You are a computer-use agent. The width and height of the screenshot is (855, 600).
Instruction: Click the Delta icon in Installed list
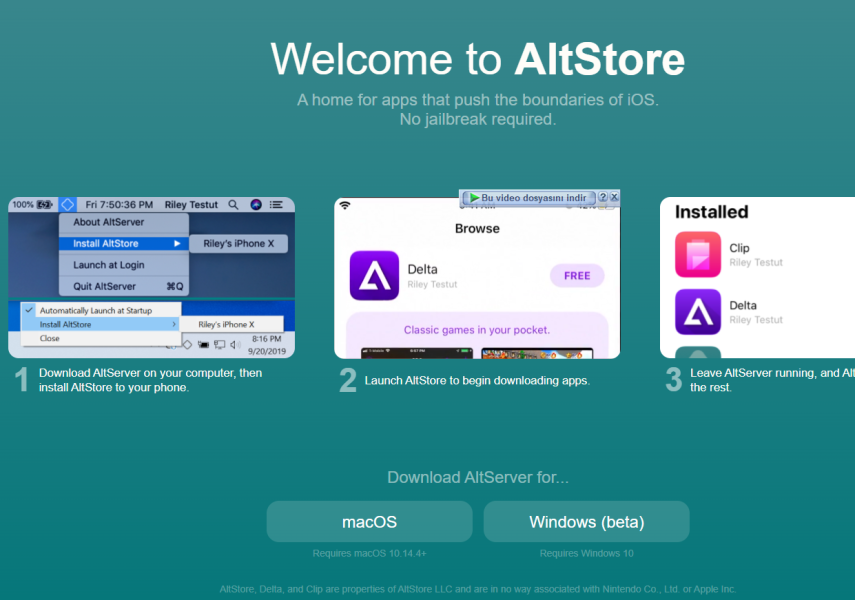pyautogui.click(x=698, y=311)
